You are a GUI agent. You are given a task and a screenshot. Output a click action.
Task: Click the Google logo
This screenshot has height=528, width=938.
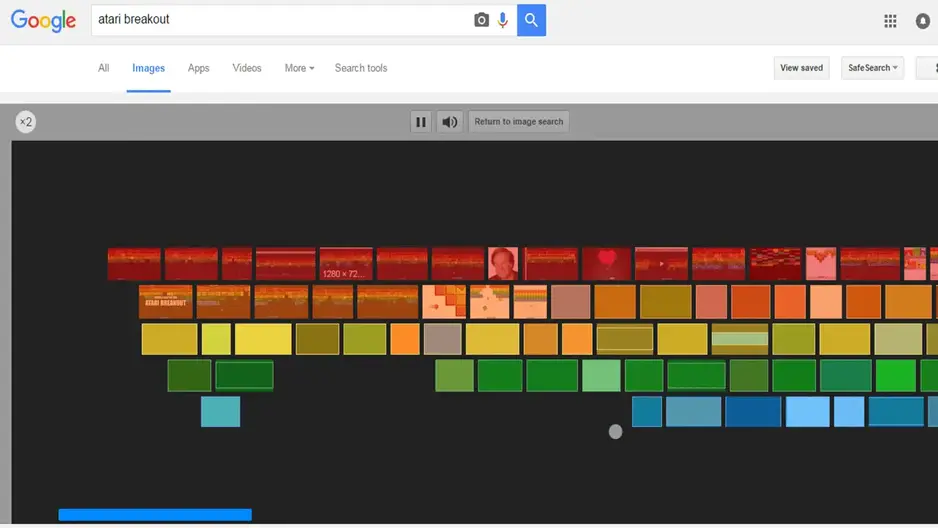coord(43,21)
